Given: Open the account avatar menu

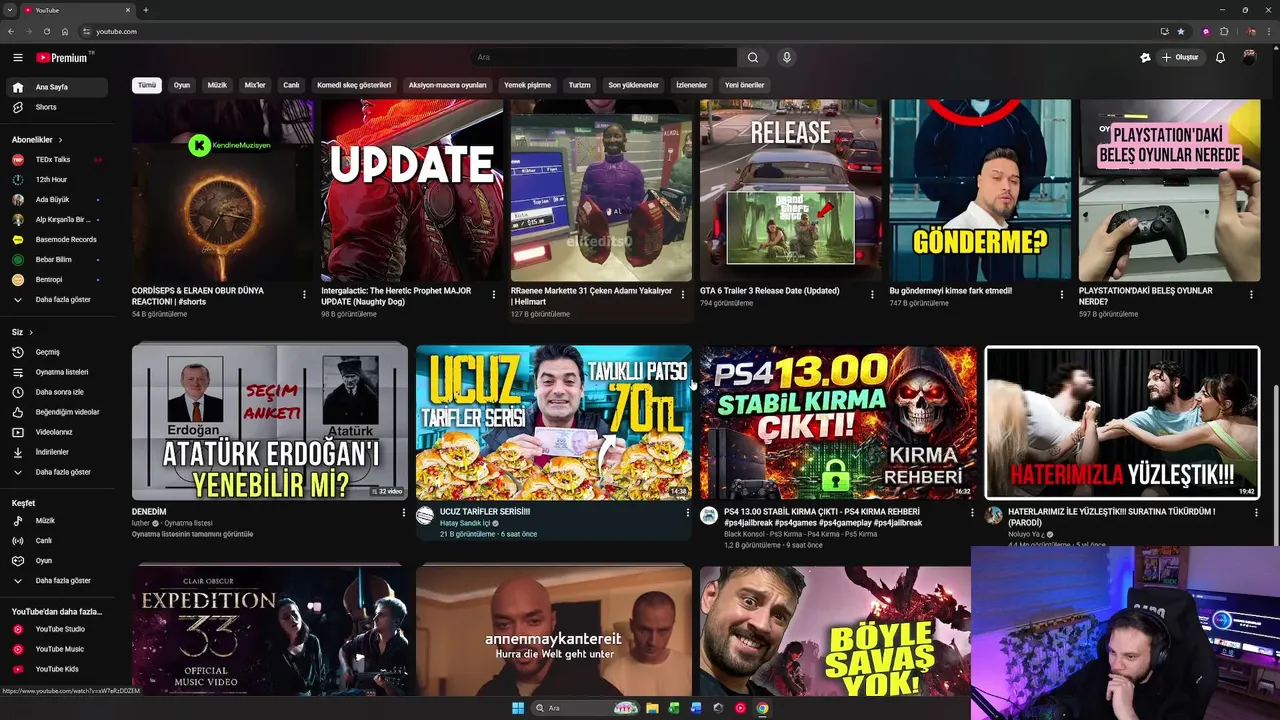Looking at the screenshot, I should point(1249,58).
